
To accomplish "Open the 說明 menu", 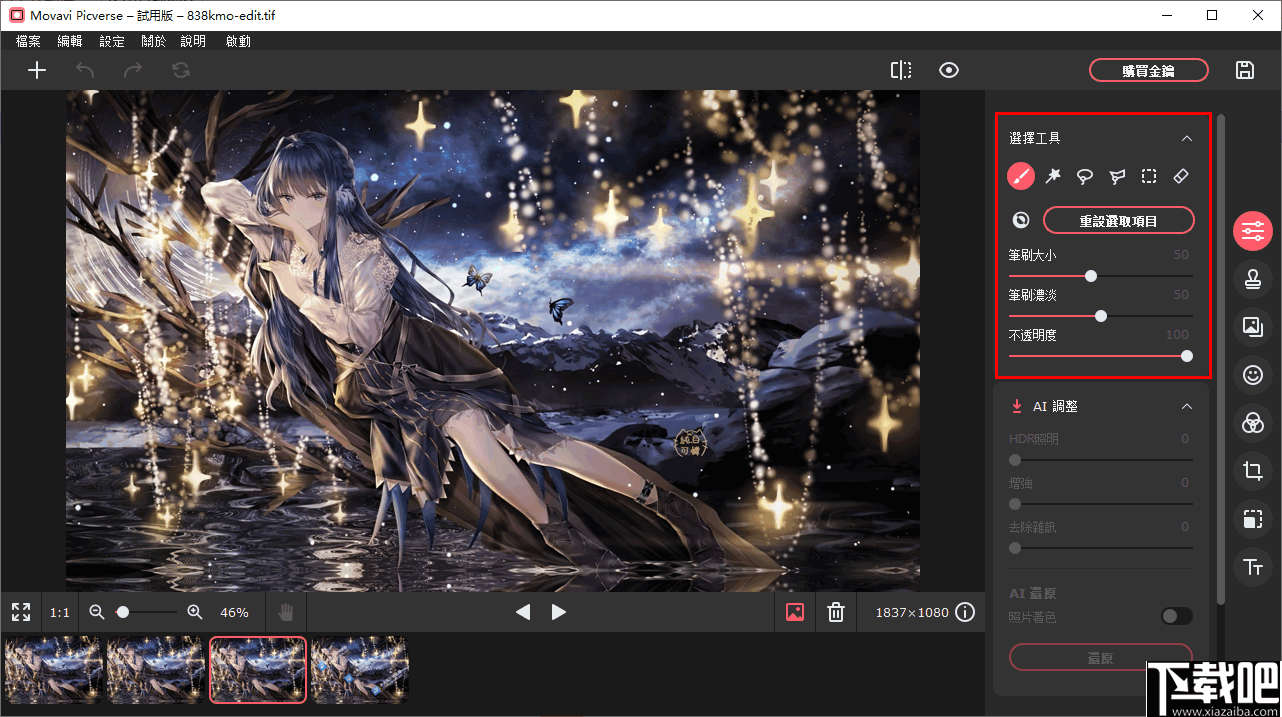I will pyautogui.click(x=193, y=42).
